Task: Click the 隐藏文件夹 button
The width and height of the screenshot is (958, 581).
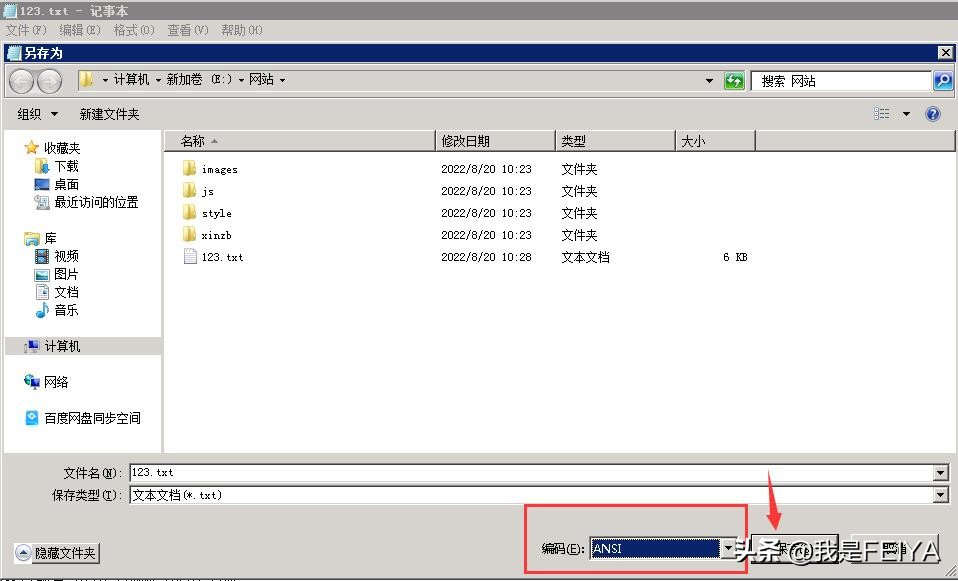Action: point(57,553)
